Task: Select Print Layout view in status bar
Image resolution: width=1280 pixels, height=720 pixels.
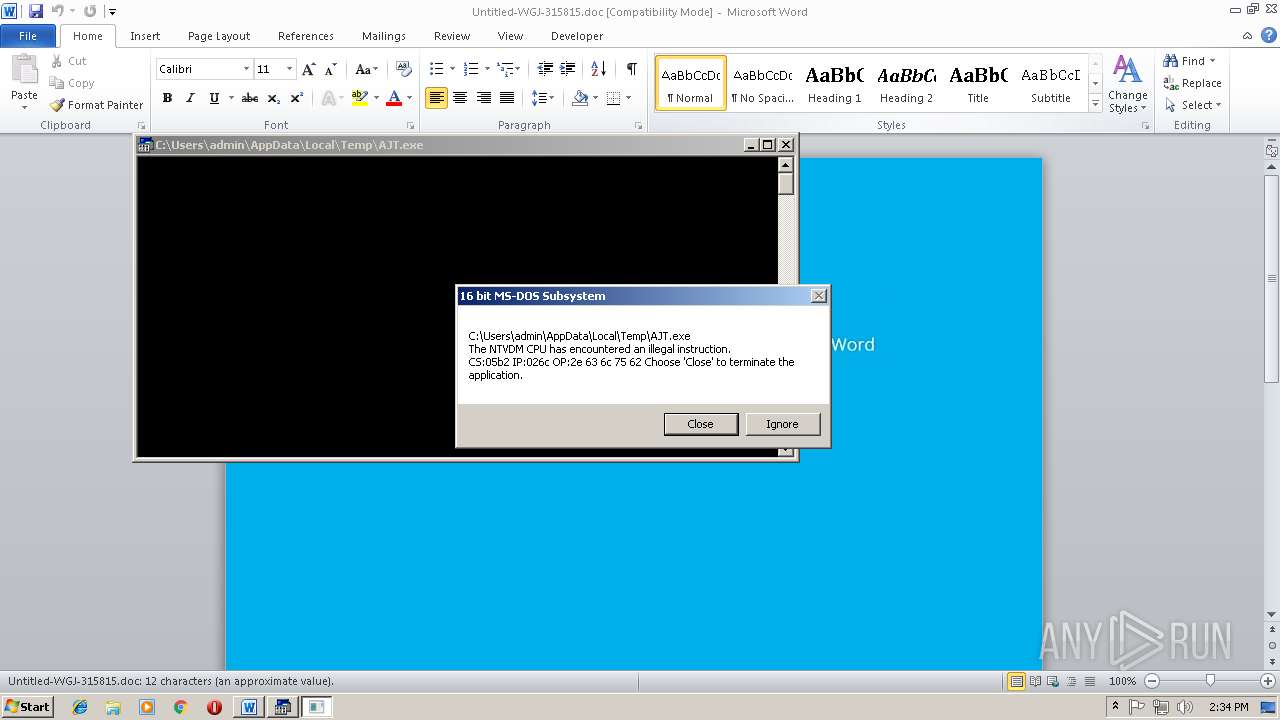Action: click(1016, 681)
